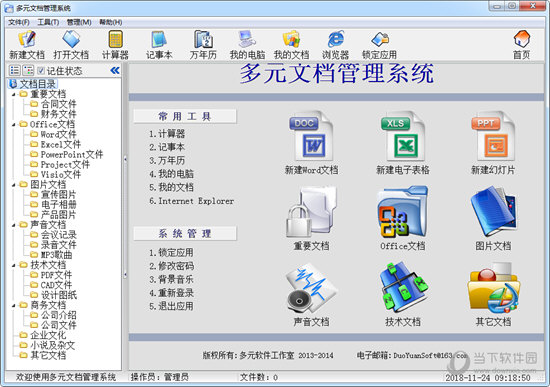This screenshot has height=387, width=550.
Task: Click the 5.我的文档 link in the 常用工具 list
Action: pos(171,187)
